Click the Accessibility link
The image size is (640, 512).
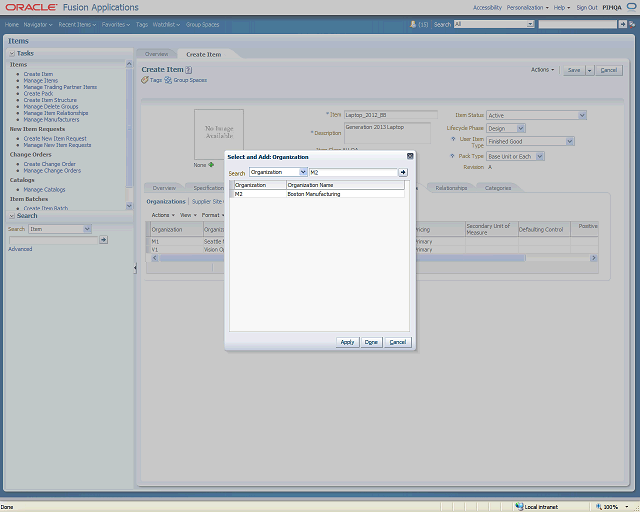pyautogui.click(x=487, y=7)
